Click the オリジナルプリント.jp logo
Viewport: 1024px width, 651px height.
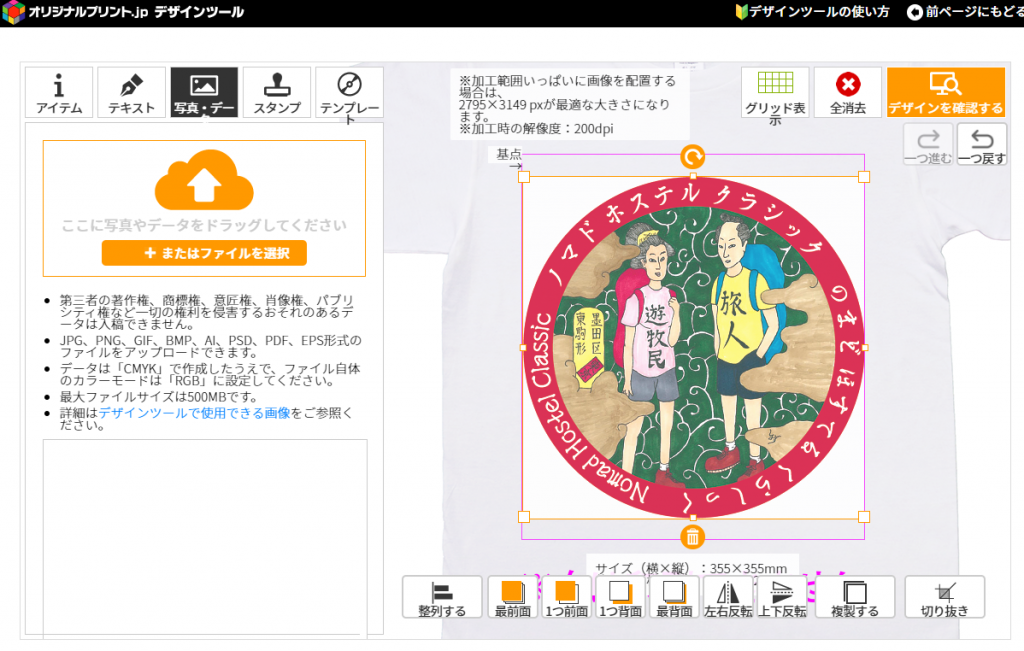click(x=123, y=12)
